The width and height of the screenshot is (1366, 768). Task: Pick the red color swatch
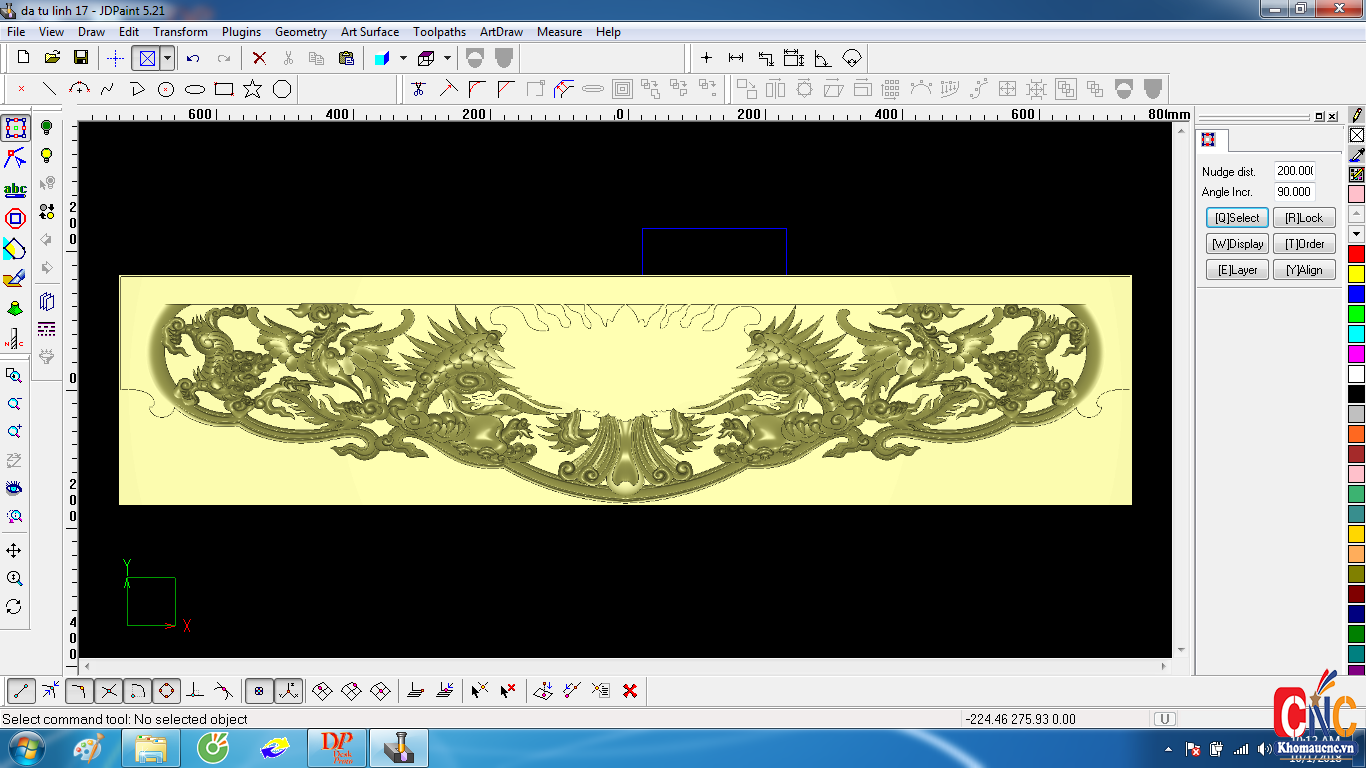[1356, 254]
